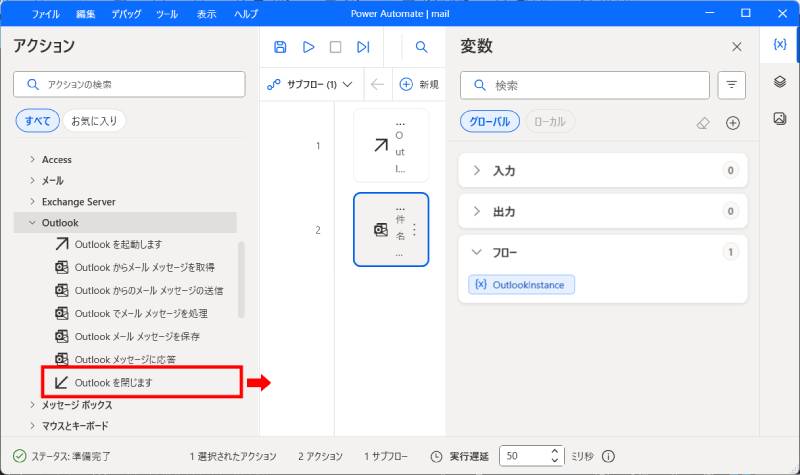Decrease 実行遅延 with the down arrow
Viewport: 800px width, 475px height.
[555, 460]
